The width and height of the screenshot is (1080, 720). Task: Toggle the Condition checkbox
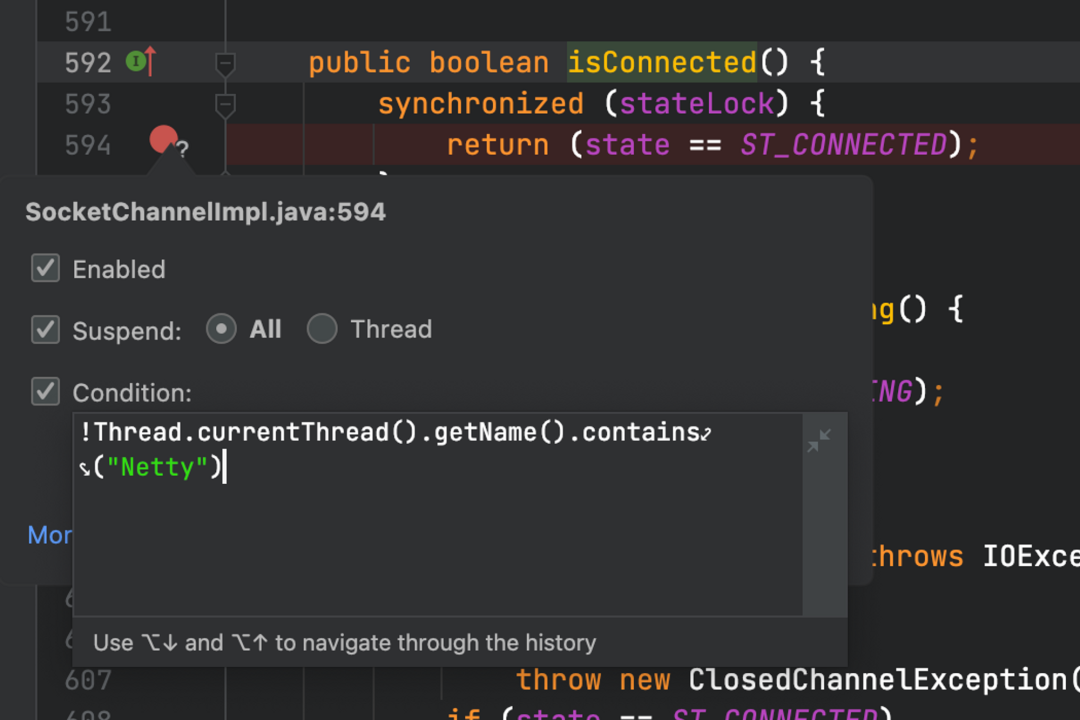tap(45, 391)
